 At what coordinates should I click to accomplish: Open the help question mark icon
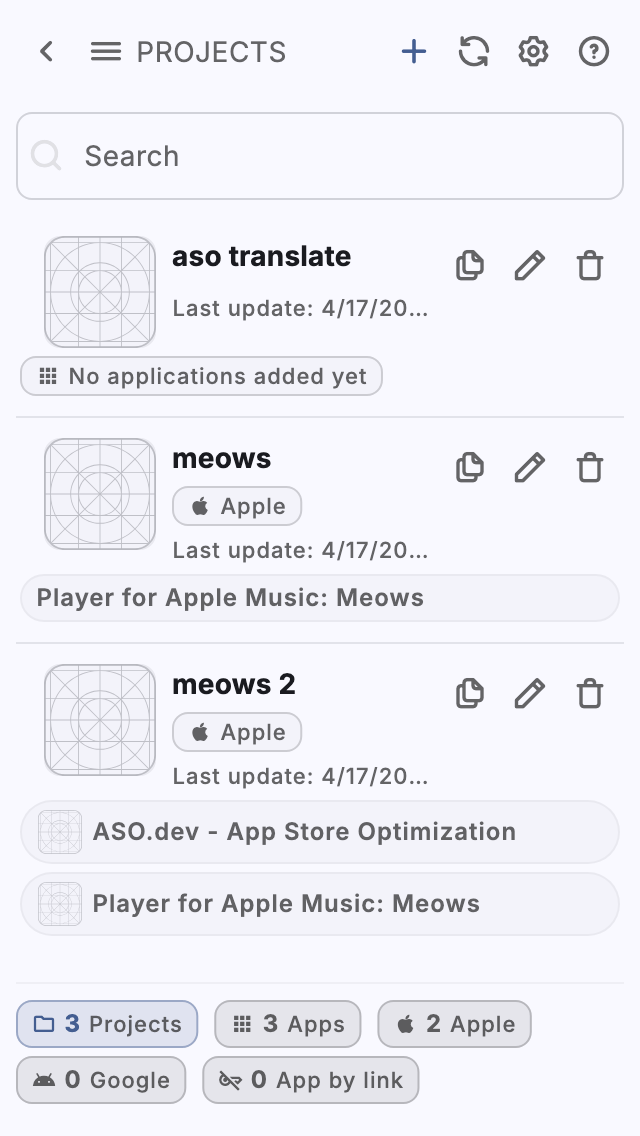(x=594, y=51)
